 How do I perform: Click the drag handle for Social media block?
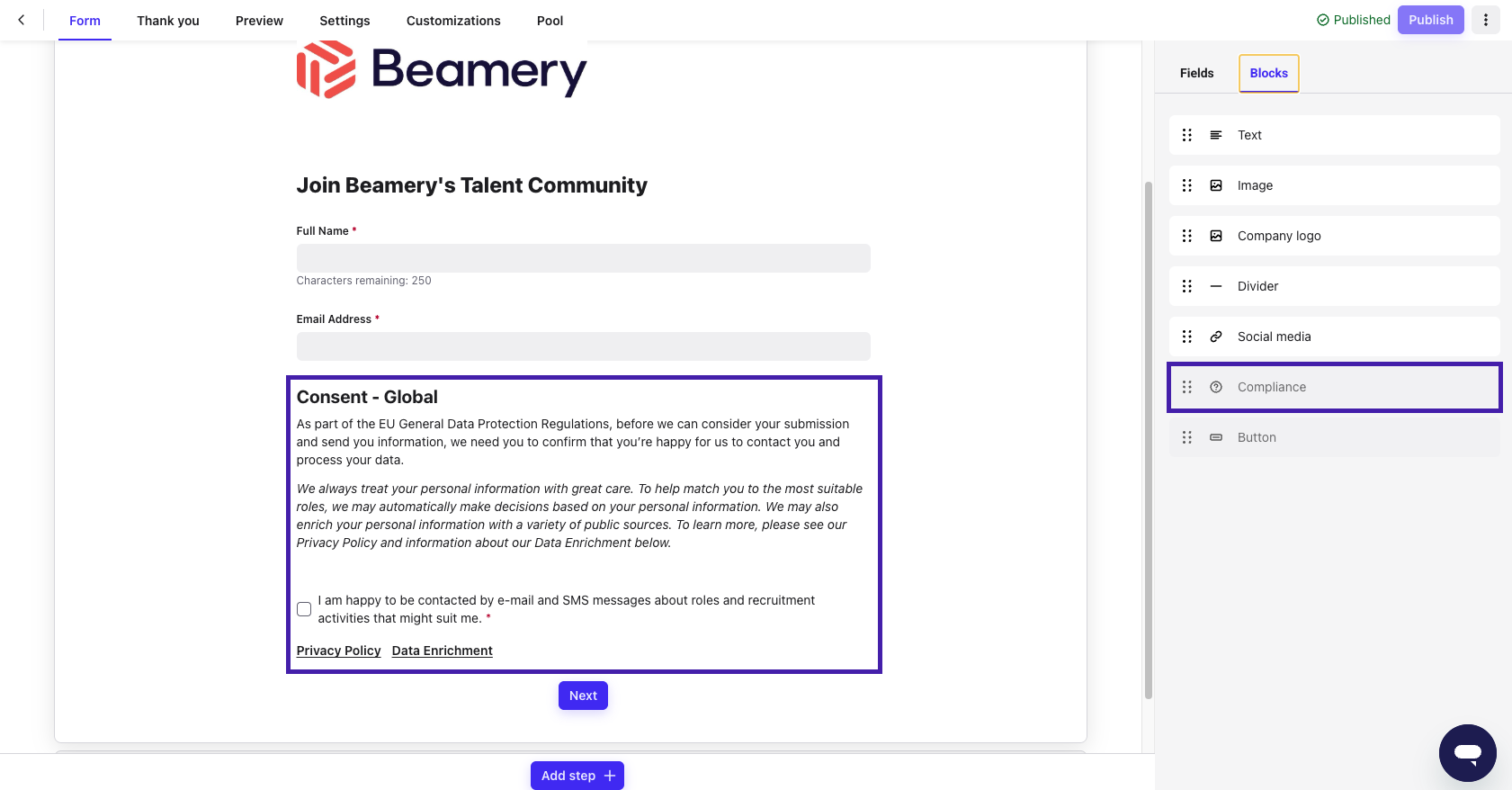(x=1187, y=337)
